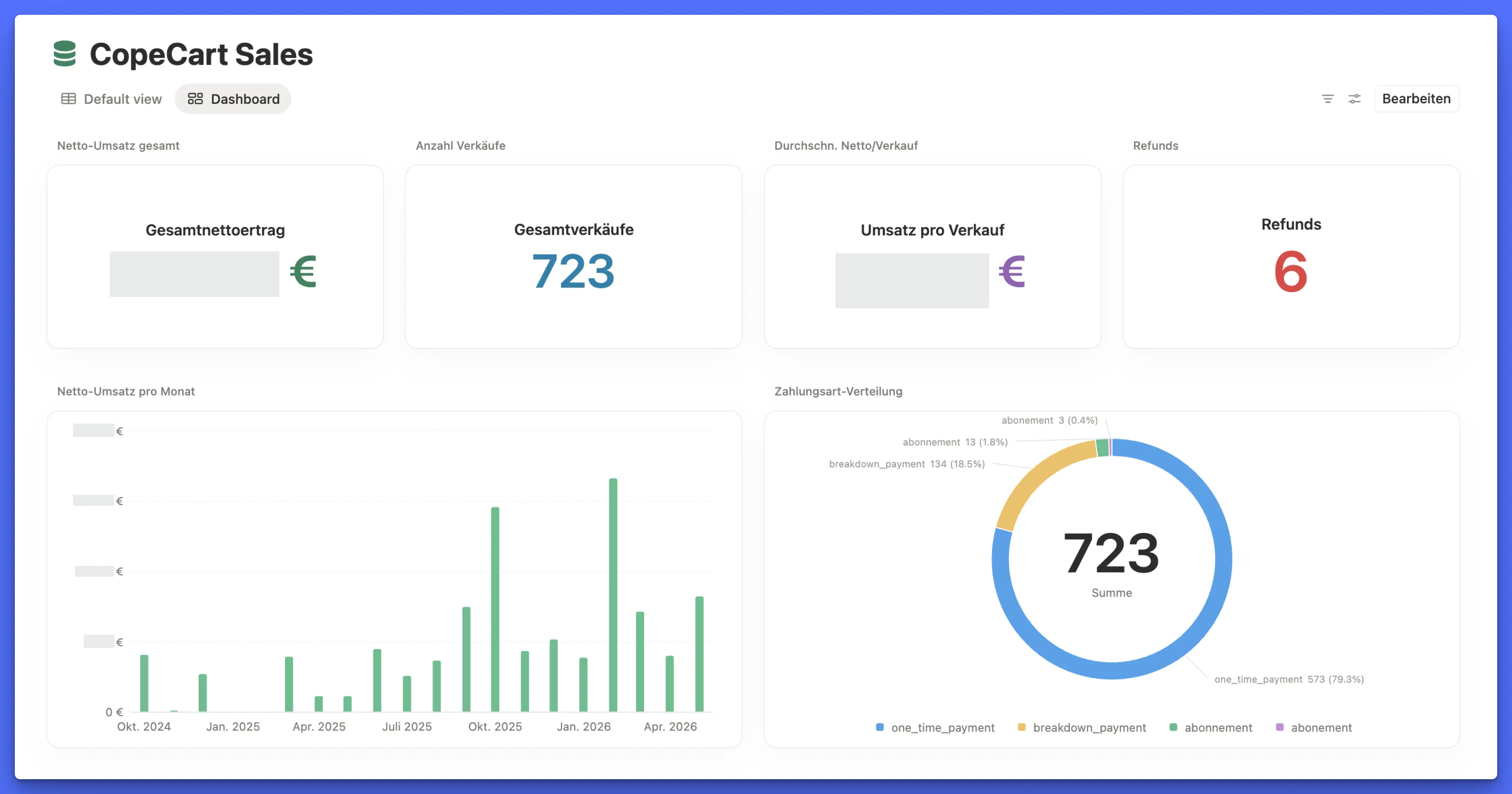Screen dimensions: 1512x794
Task: Click the table icon of Default view
Action: pos(69,99)
